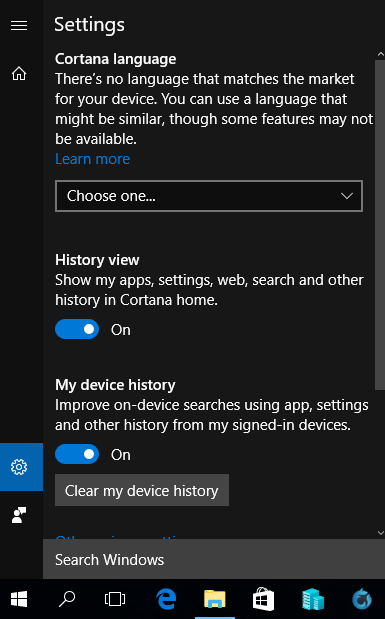Open the hamburger menu in Cortana sidebar
Screen dimensions: 385x619
click(x=19, y=26)
